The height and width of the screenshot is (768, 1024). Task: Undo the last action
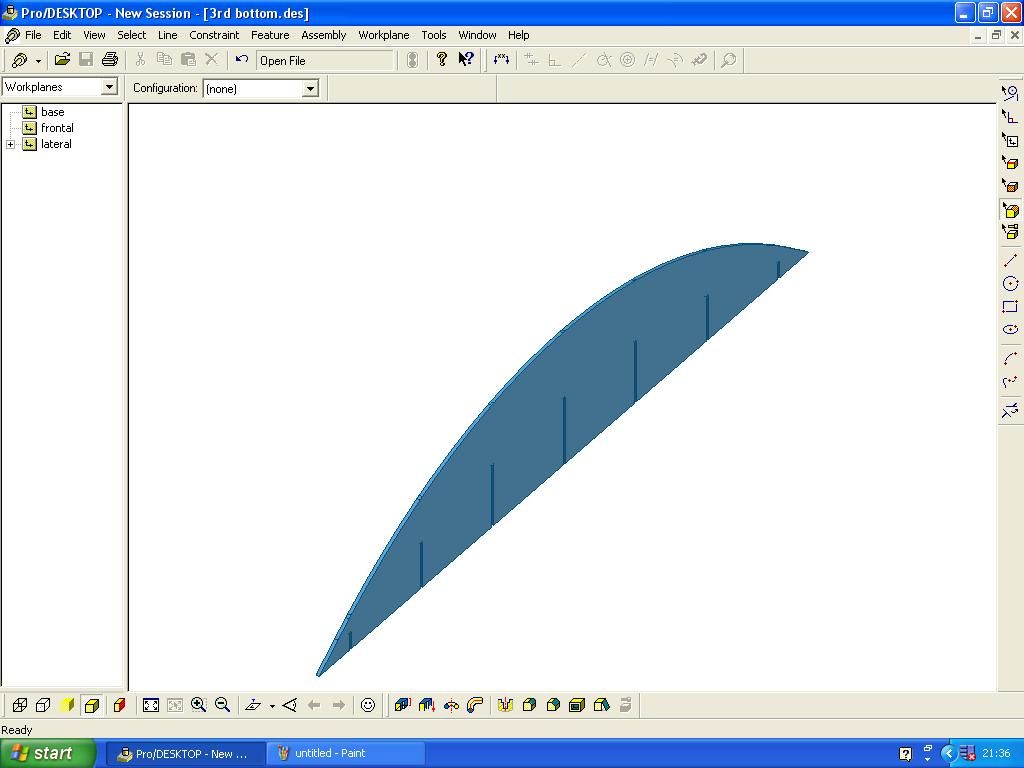coord(242,60)
